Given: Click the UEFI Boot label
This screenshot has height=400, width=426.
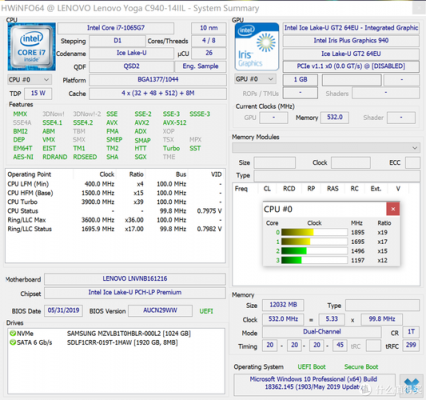Looking at the screenshot, I should pyautogui.click(x=311, y=367).
